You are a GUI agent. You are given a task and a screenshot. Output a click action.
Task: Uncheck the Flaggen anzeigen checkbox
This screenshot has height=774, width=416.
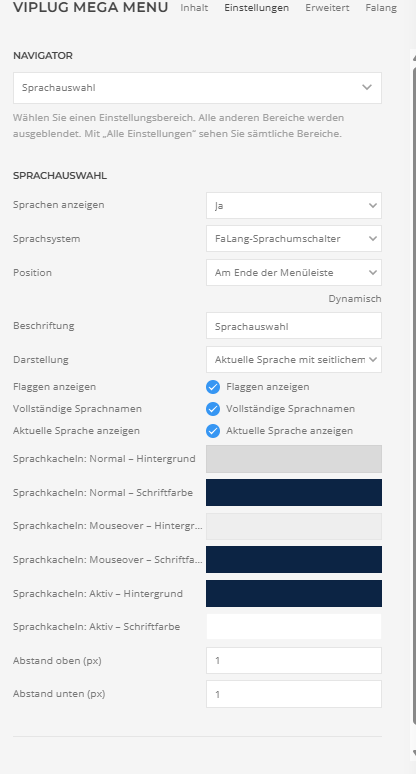(213, 387)
